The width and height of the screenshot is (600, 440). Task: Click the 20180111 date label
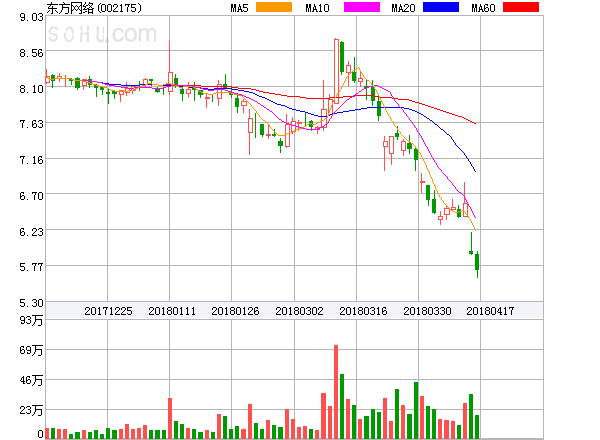tap(172, 311)
